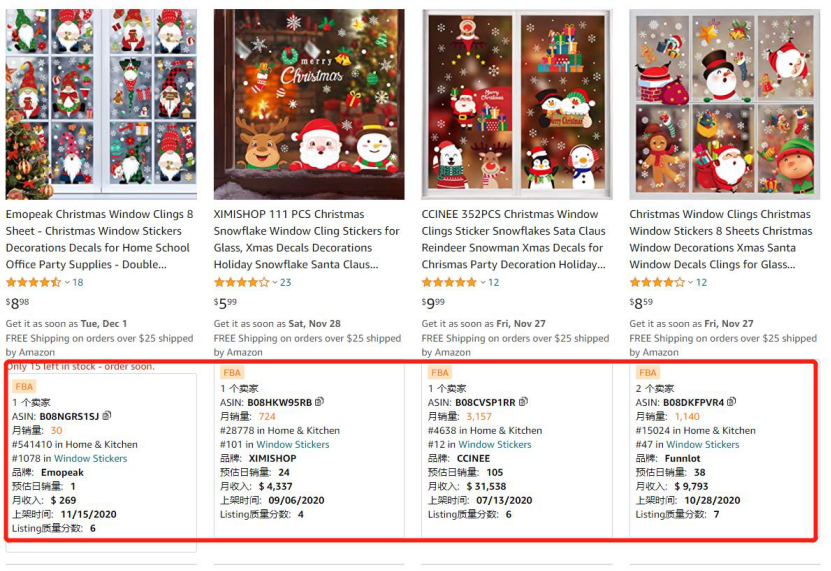
Task: Click the FBA badge under Emopeak listing
Action: click(x=24, y=386)
